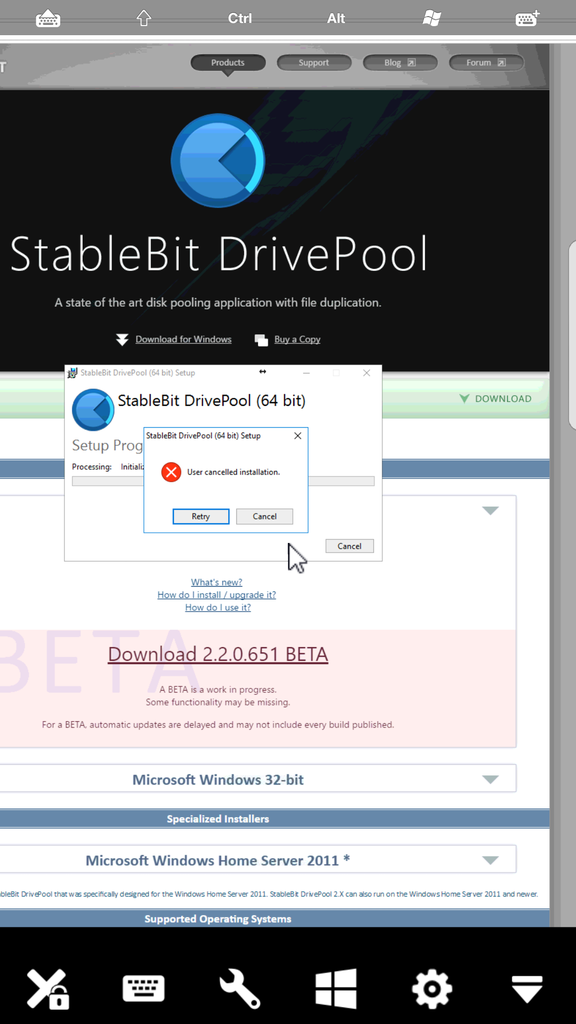576x1024 pixels.
Task: Click the Buy a Copy boxes icon
Action: pos(261,340)
